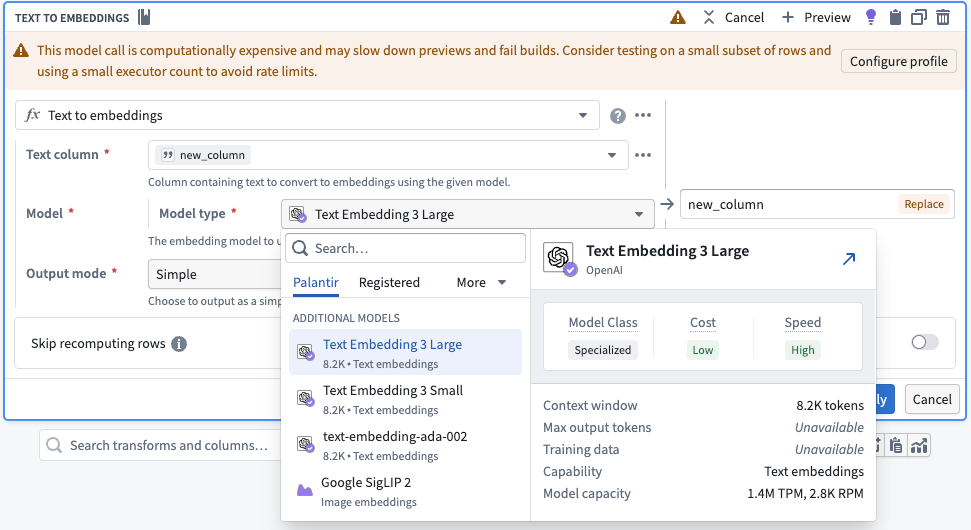Click the help question mark icon
The height and width of the screenshot is (530, 971).
coord(617,116)
